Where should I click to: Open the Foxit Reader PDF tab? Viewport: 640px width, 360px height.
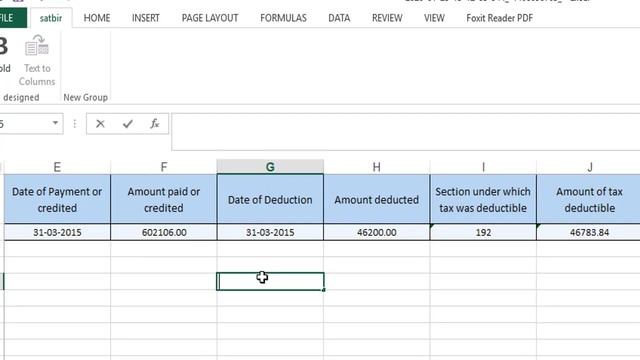499,18
